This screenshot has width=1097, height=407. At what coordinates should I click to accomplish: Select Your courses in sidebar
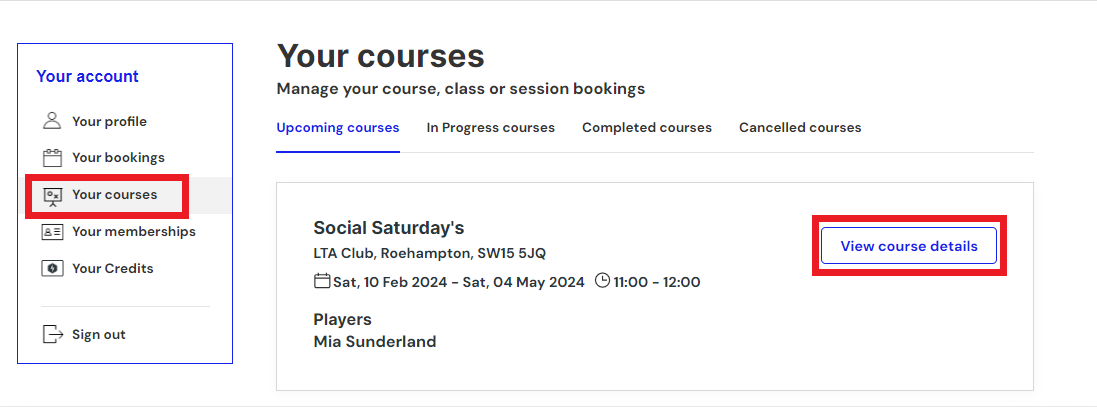tap(115, 195)
